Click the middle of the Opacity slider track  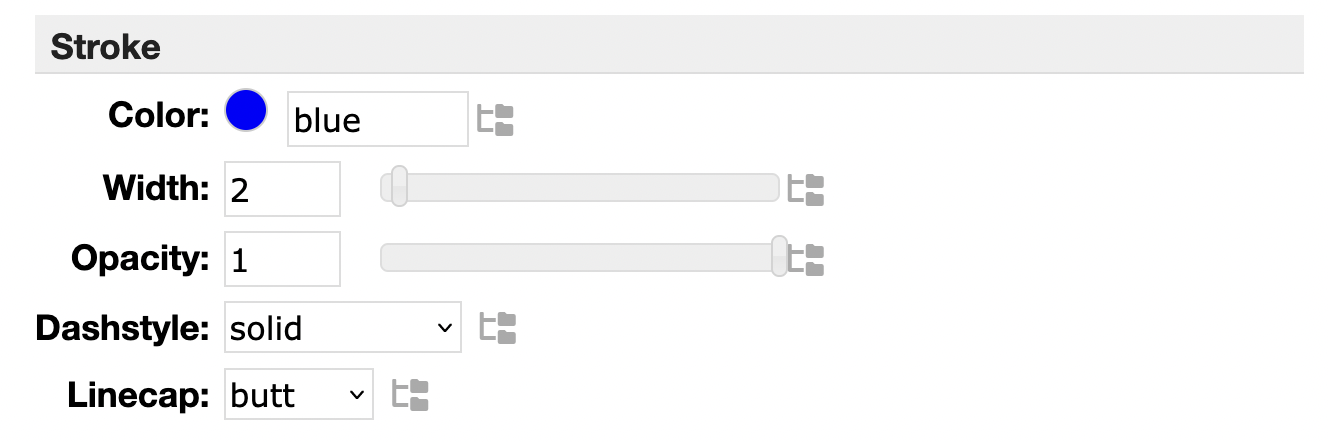point(580,257)
